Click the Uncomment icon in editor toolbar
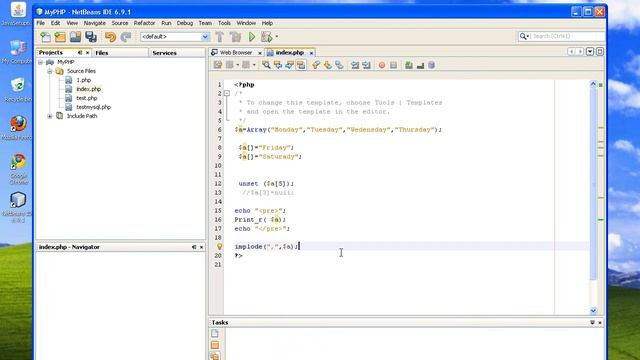The width and height of the screenshot is (640, 360). click(420, 65)
